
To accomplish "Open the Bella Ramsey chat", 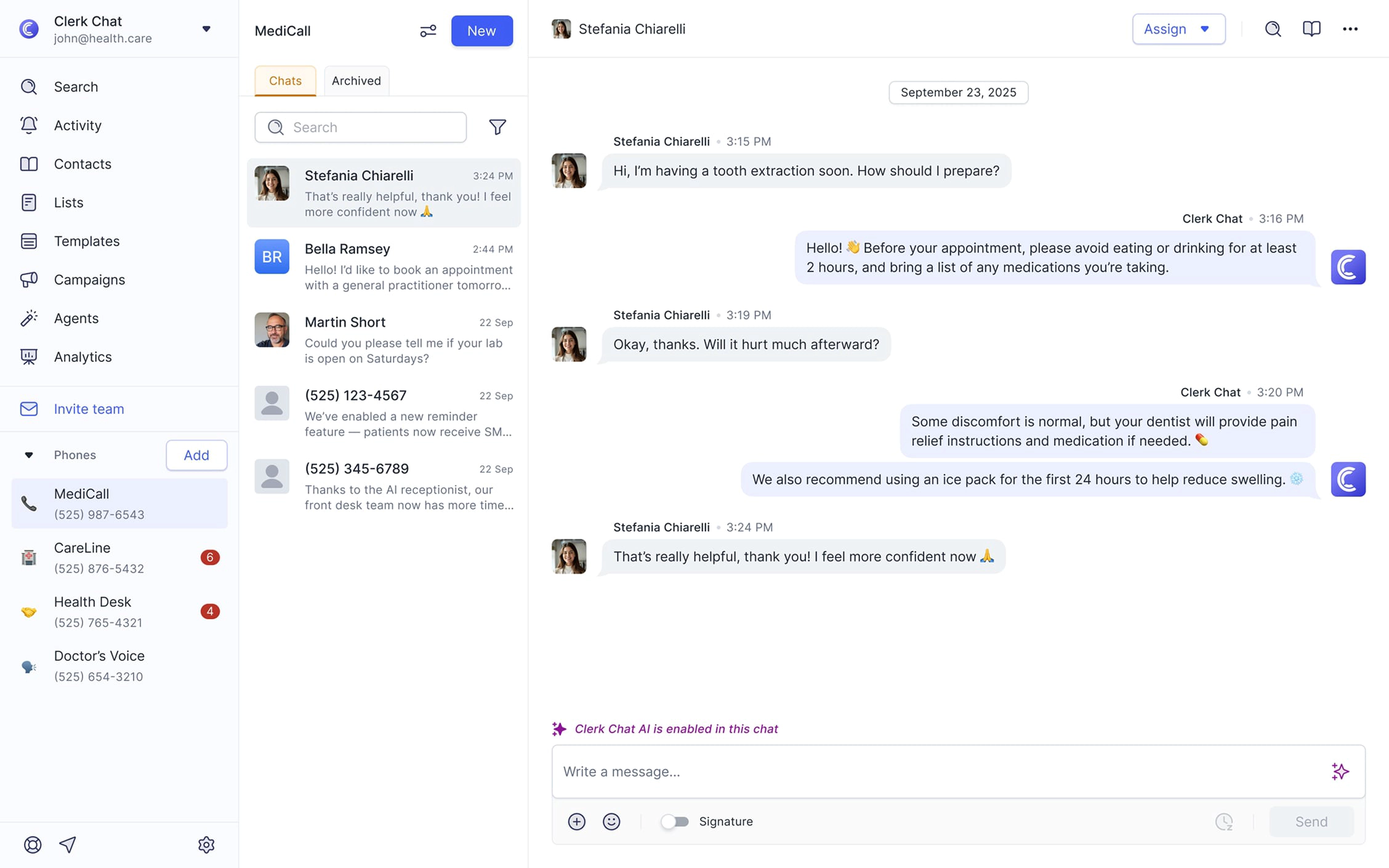I will click(x=384, y=266).
